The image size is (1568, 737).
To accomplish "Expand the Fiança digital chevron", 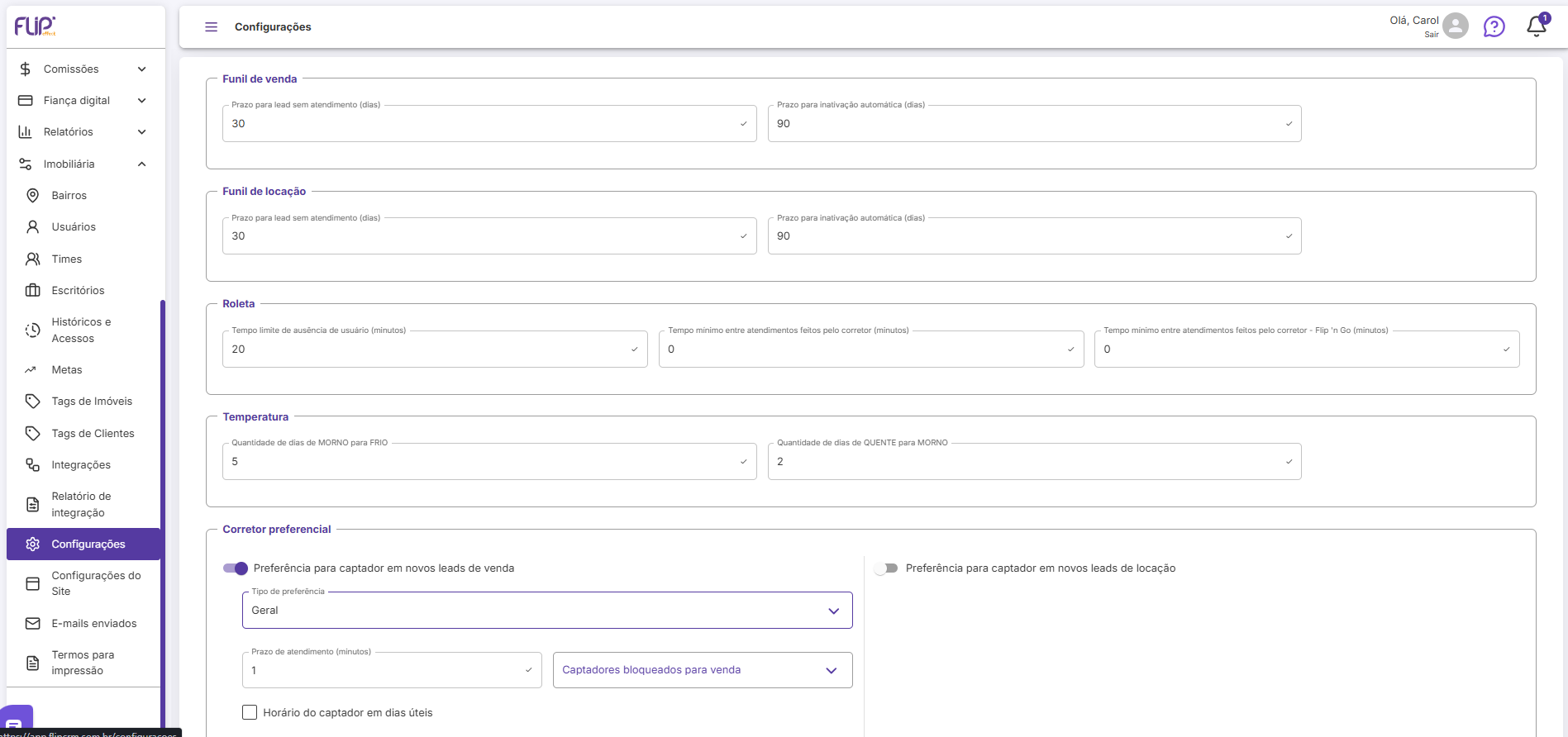I will pos(142,101).
